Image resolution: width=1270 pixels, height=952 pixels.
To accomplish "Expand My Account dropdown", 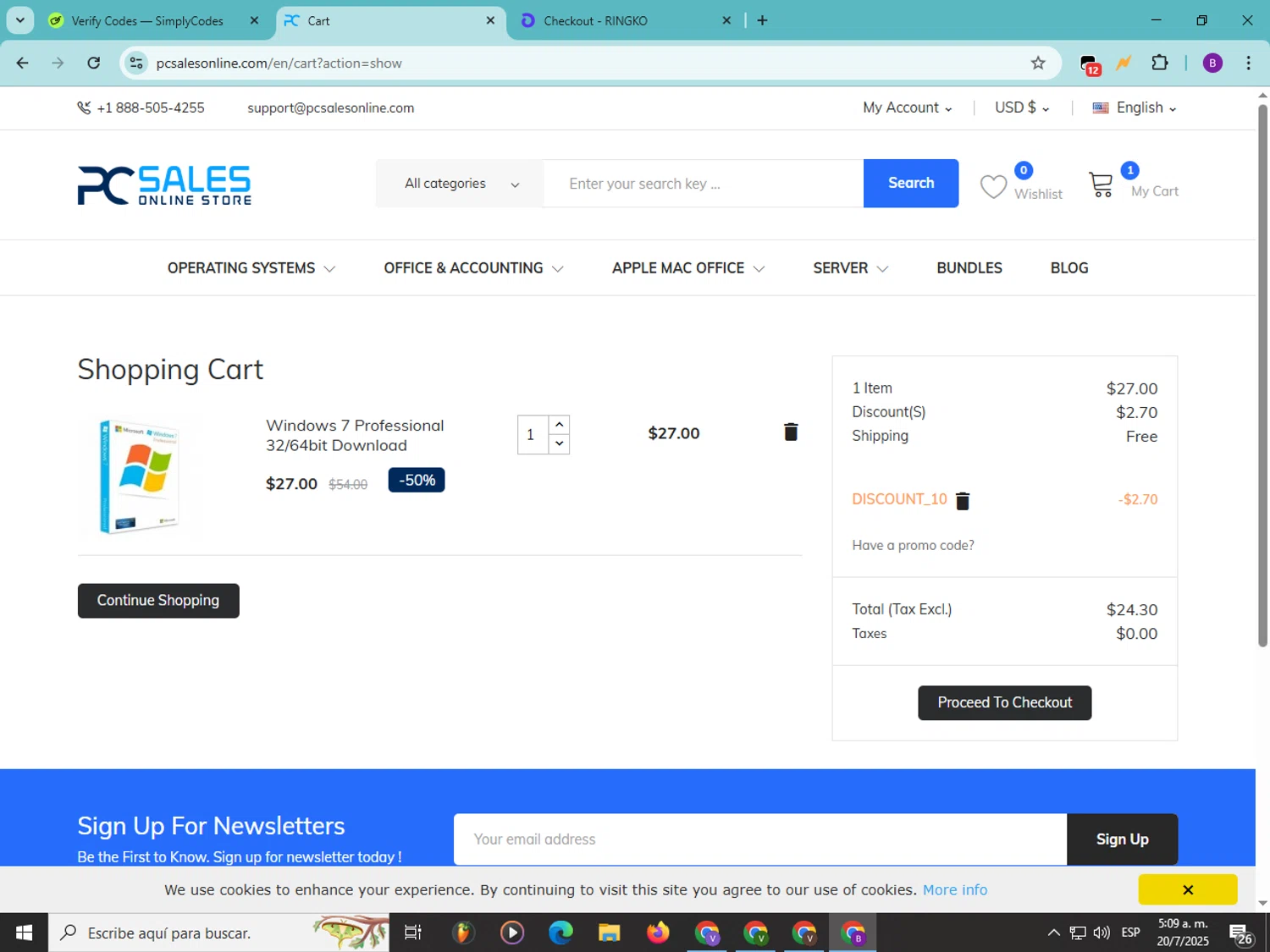I will 908,107.
